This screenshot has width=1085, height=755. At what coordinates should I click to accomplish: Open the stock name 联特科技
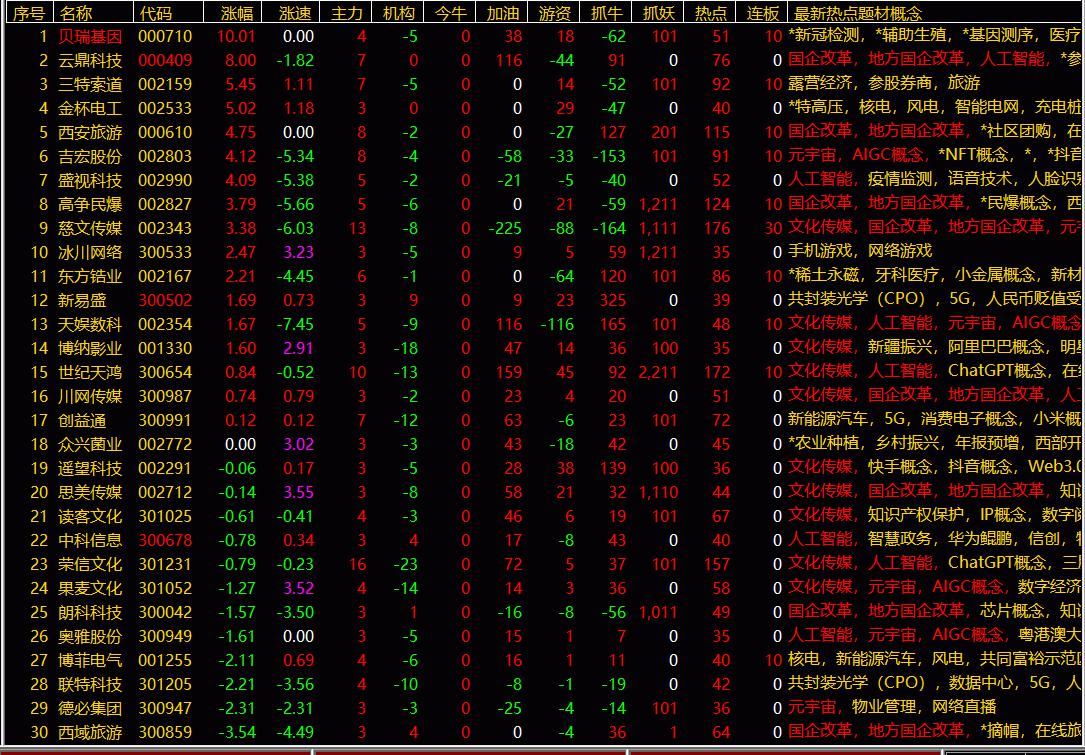90,684
